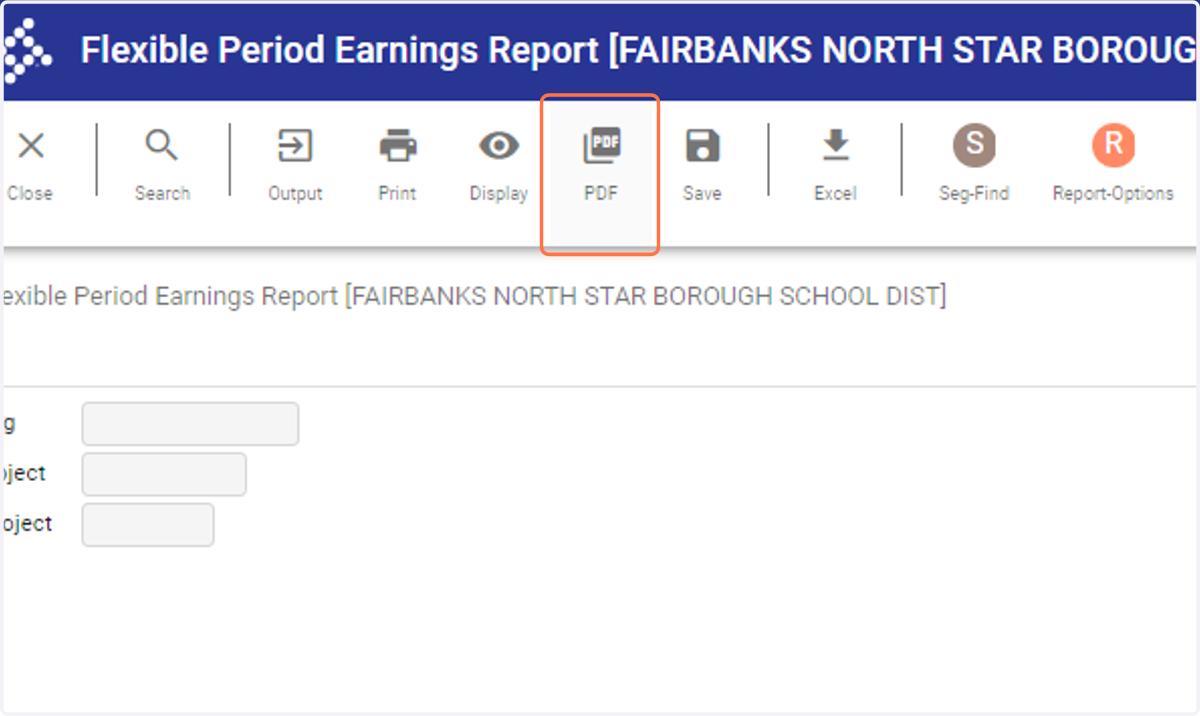
Task: Click the first empty input field
Action: coord(190,424)
